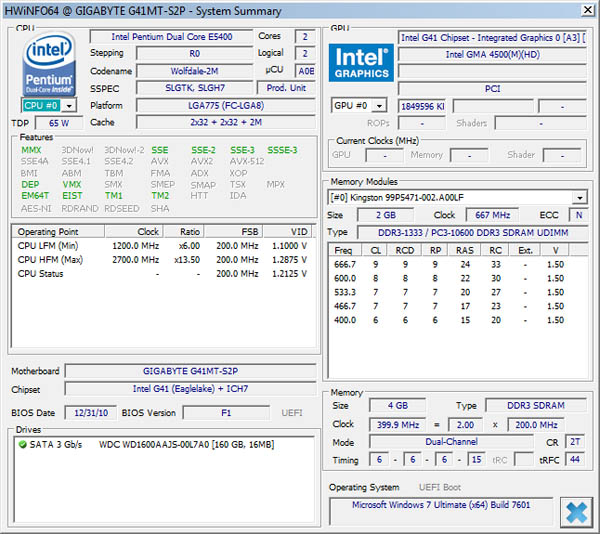This screenshot has height=534, width=600.
Task: Click the Memory Clock 399.9 MHz field
Action: click(x=398, y=425)
